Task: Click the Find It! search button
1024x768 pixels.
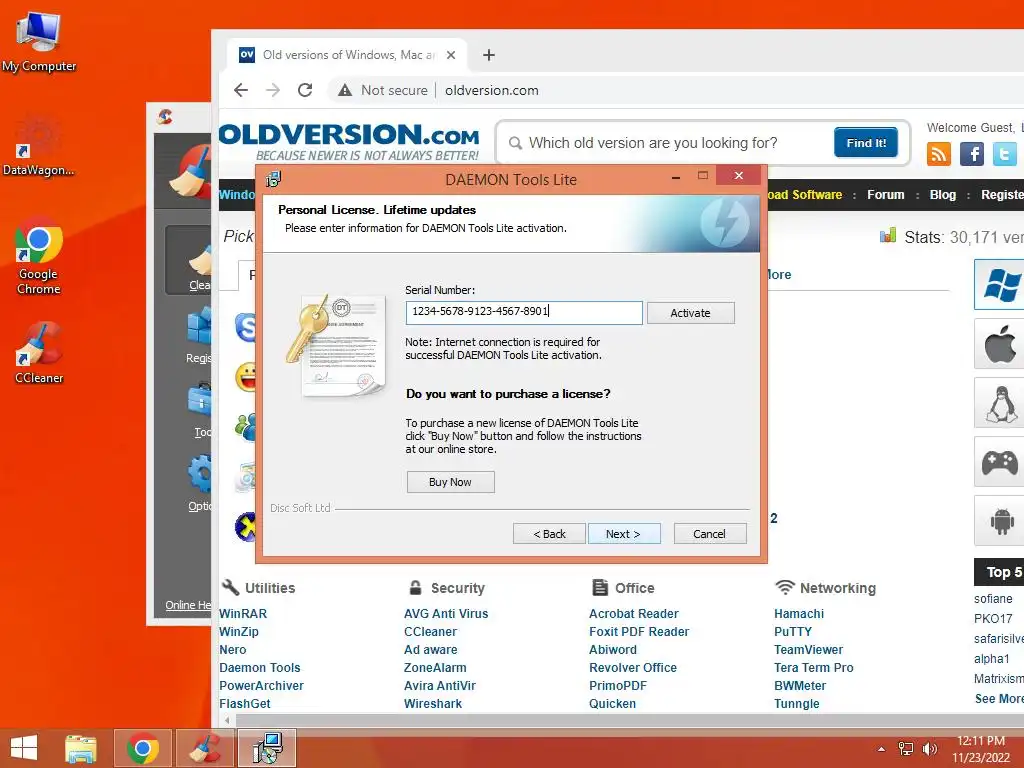Action: [865, 142]
